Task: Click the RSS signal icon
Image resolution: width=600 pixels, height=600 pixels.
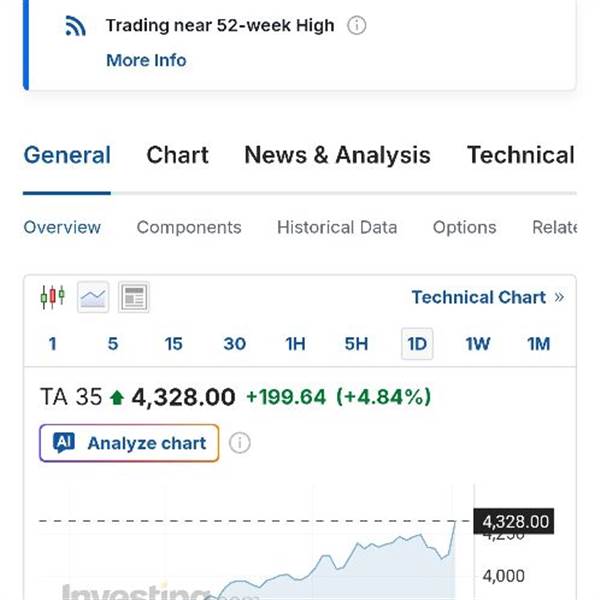Action: coord(75,26)
